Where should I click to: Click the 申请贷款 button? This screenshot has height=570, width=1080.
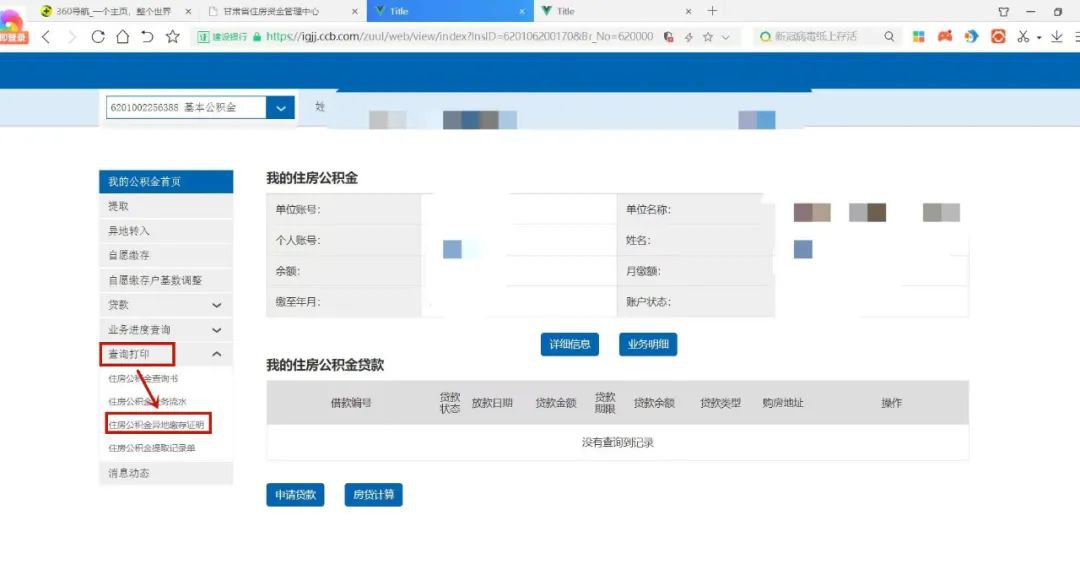[x=295, y=495]
